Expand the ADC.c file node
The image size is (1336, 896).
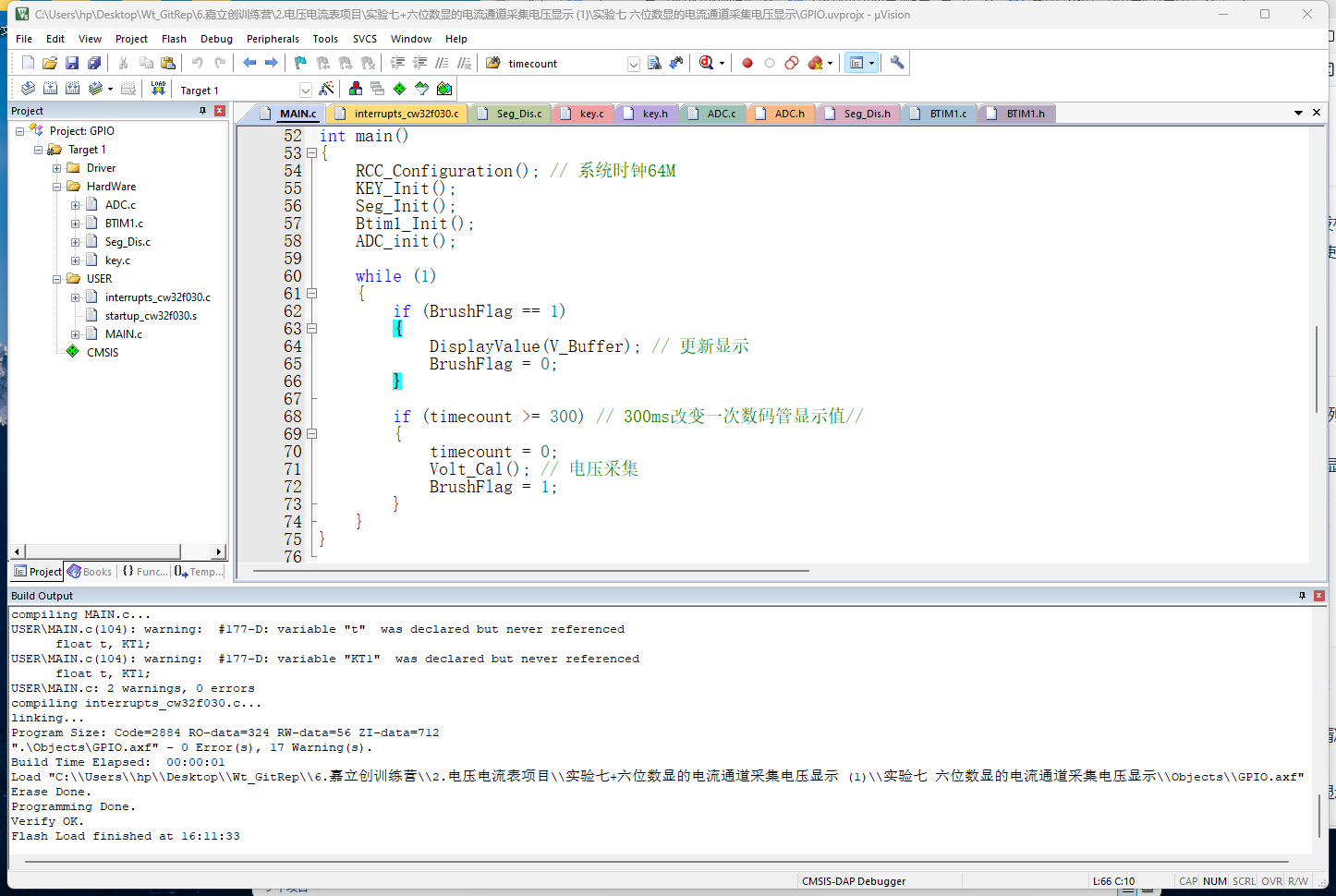[x=75, y=205]
